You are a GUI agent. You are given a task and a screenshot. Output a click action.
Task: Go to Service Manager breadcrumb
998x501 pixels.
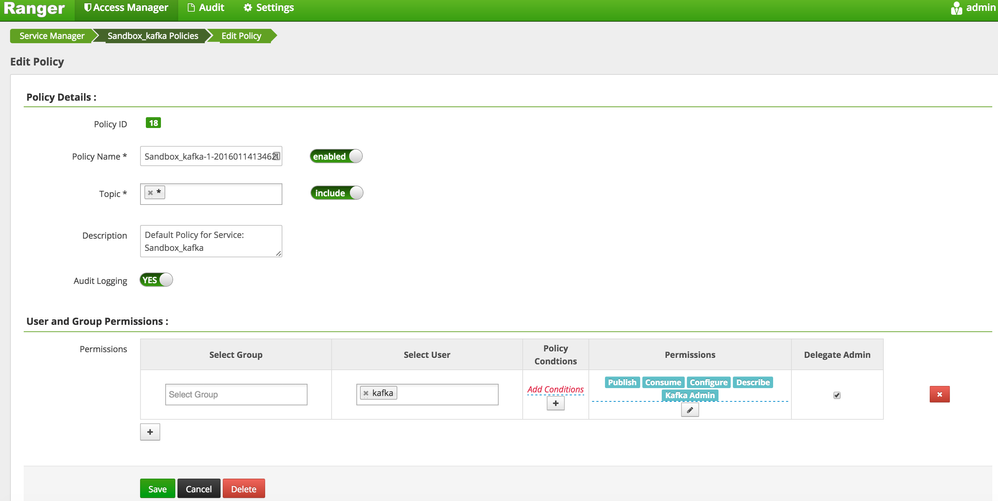tap(52, 36)
